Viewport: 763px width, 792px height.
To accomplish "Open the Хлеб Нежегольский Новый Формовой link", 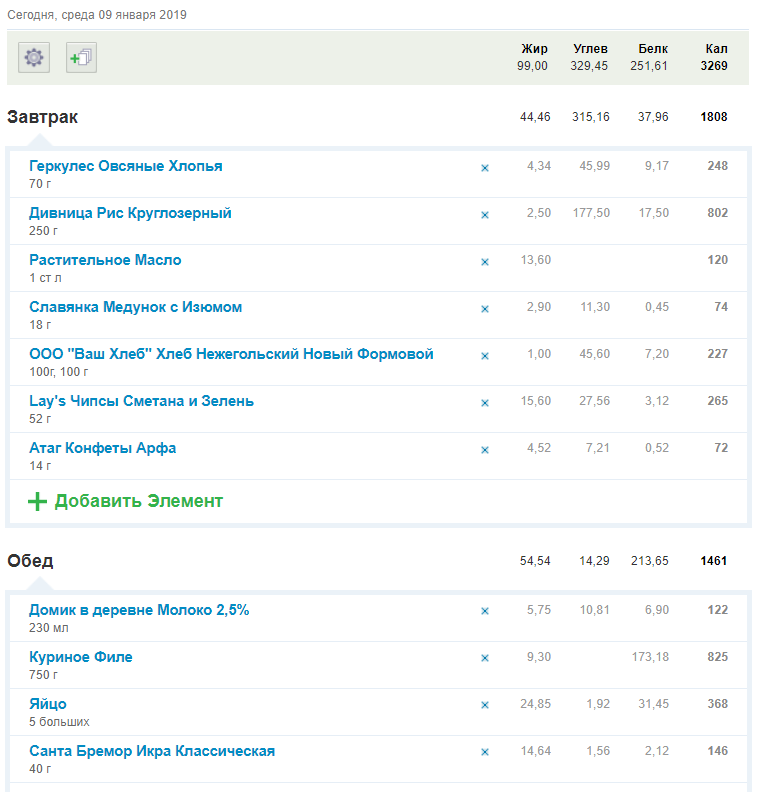I will 231,354.
